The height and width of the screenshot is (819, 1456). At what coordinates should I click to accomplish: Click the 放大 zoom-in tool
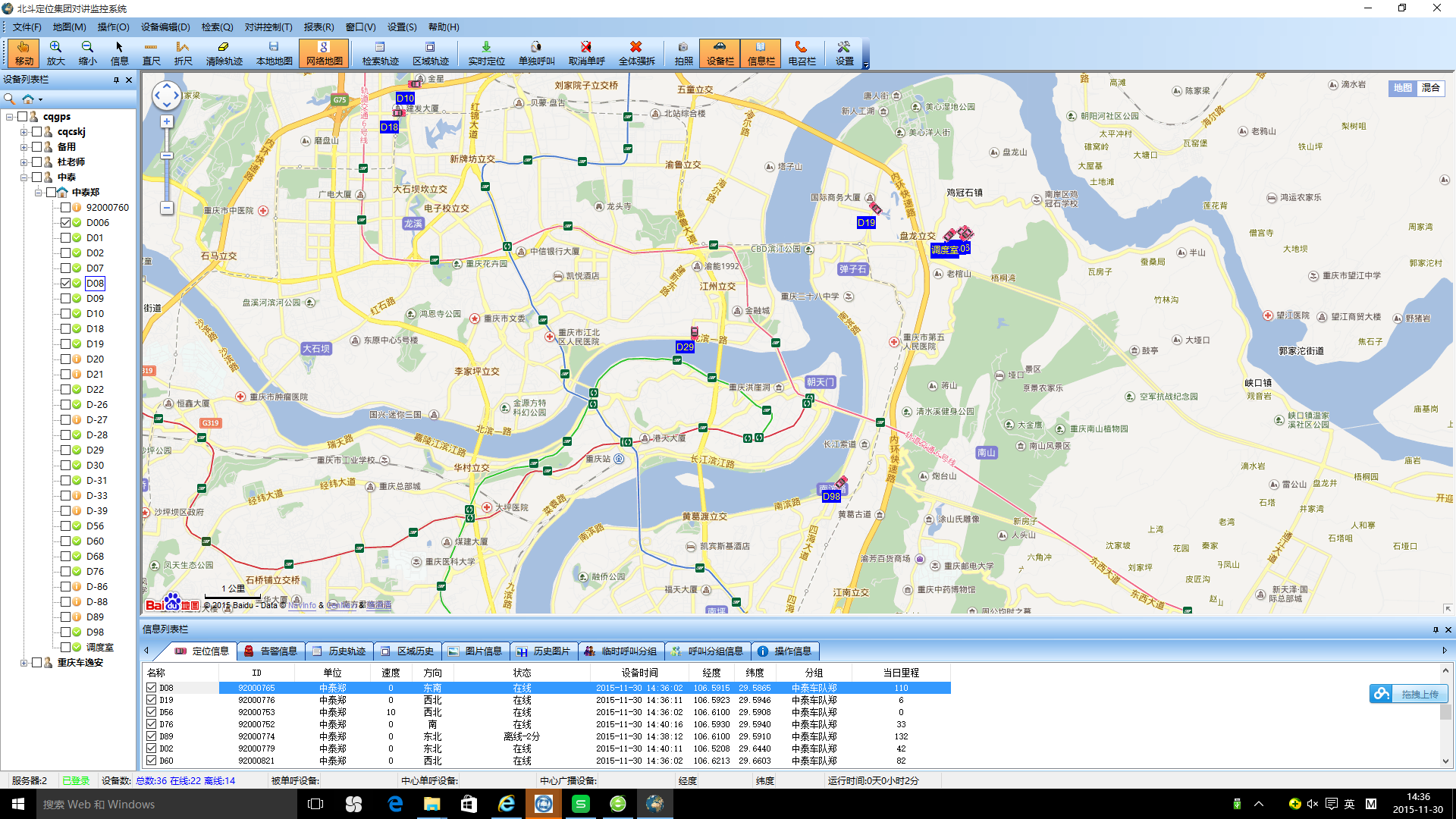point(55,54)
